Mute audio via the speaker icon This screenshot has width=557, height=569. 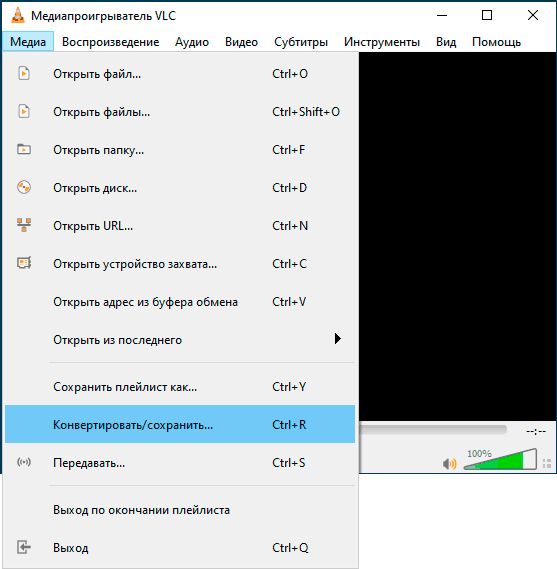tap(450, 463)
